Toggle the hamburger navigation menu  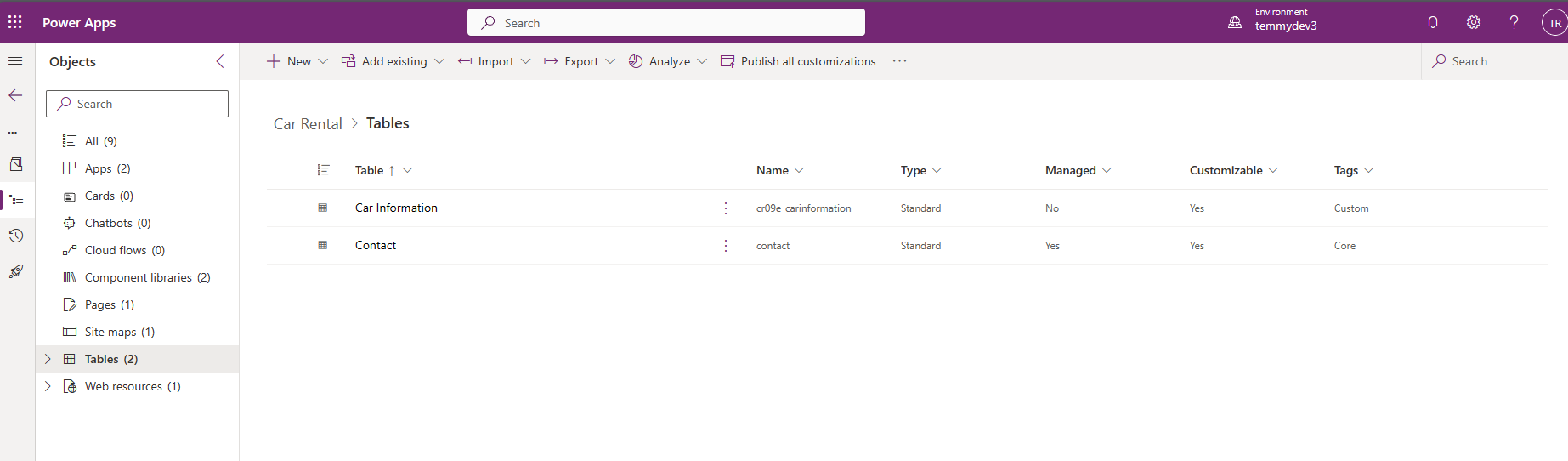[x=15, y=61]
